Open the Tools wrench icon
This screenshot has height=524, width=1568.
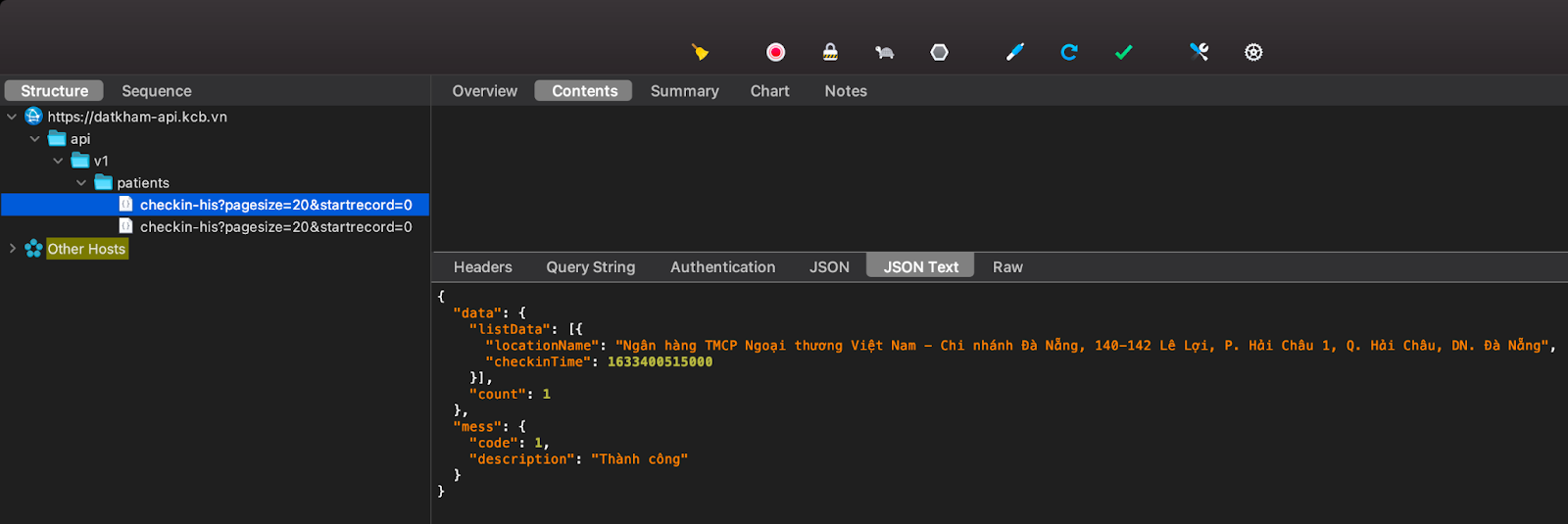(x=1199, y=52)
